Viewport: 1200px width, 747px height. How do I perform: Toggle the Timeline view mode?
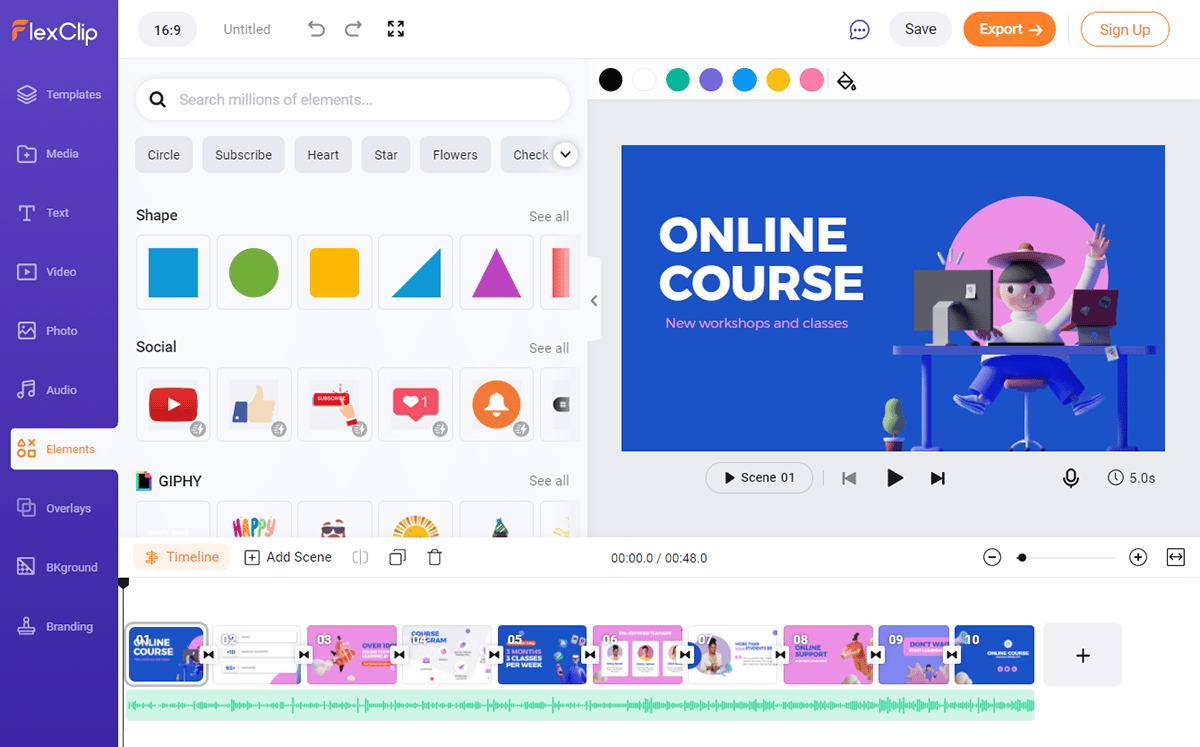tap(181, 557)
